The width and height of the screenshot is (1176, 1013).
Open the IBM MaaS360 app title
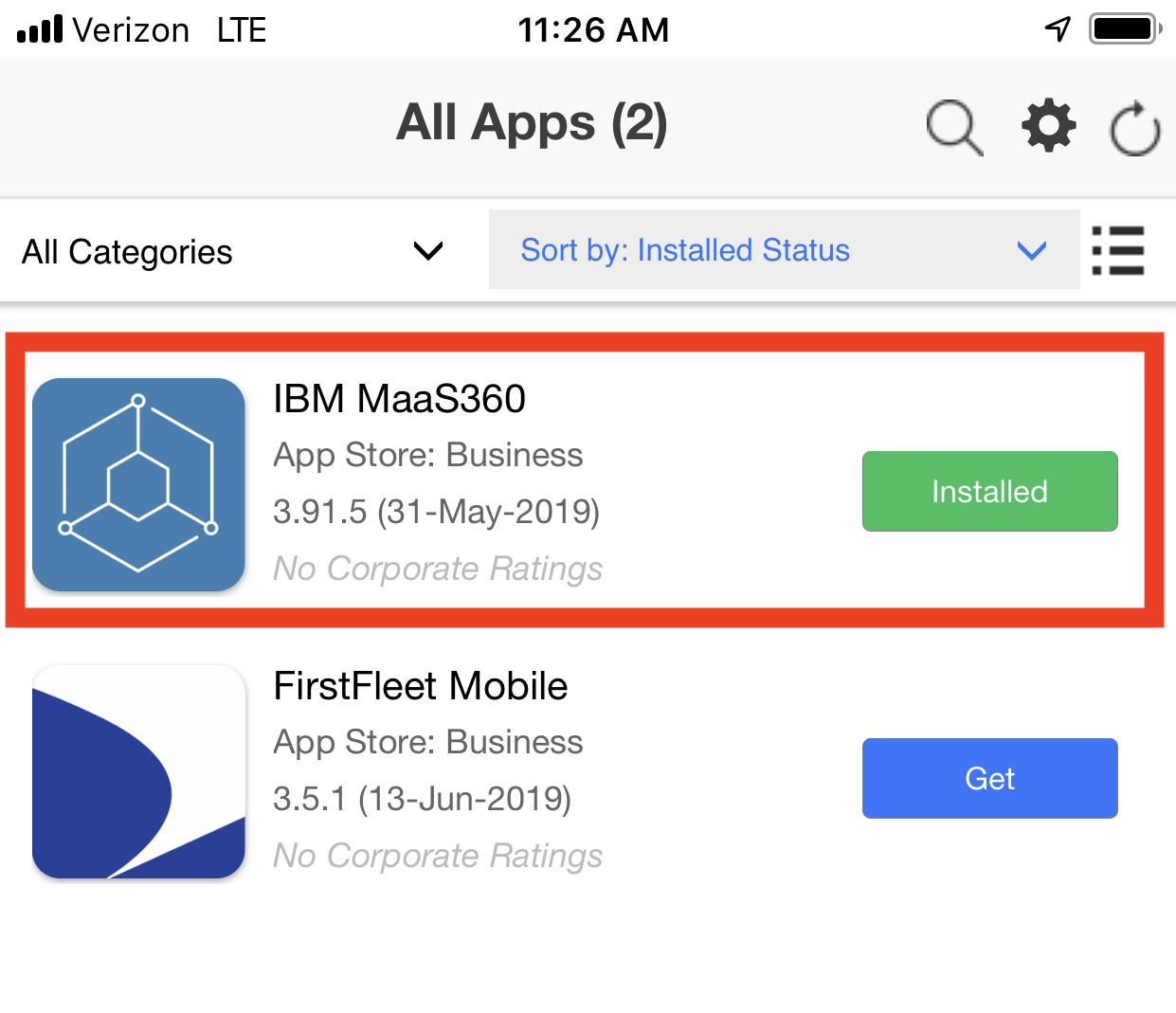(399, 399)
